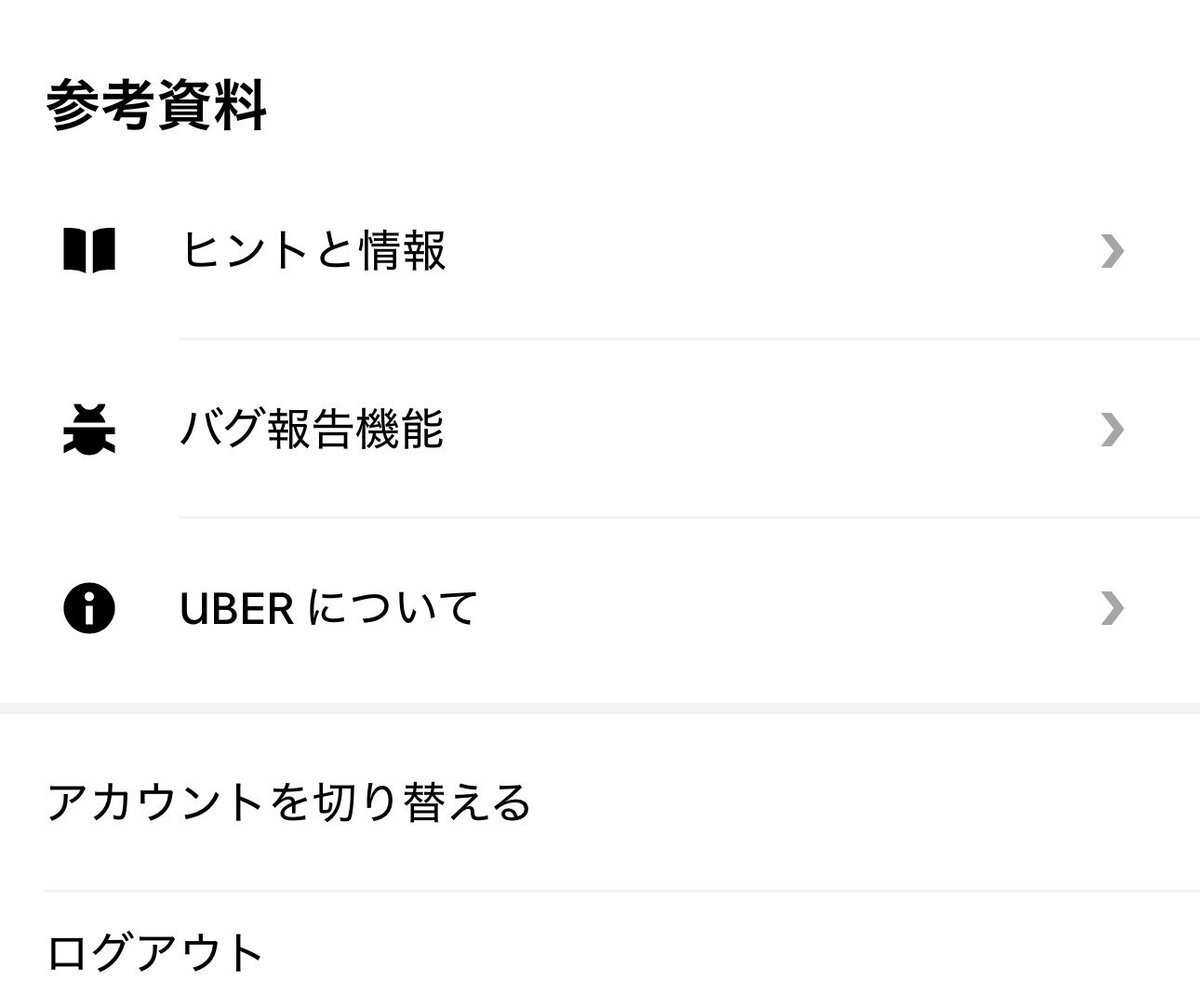Expand UBER について using its right chevron
Image resolution: width=1200 pixels, height=981 pixels.
coord(1111,608)
